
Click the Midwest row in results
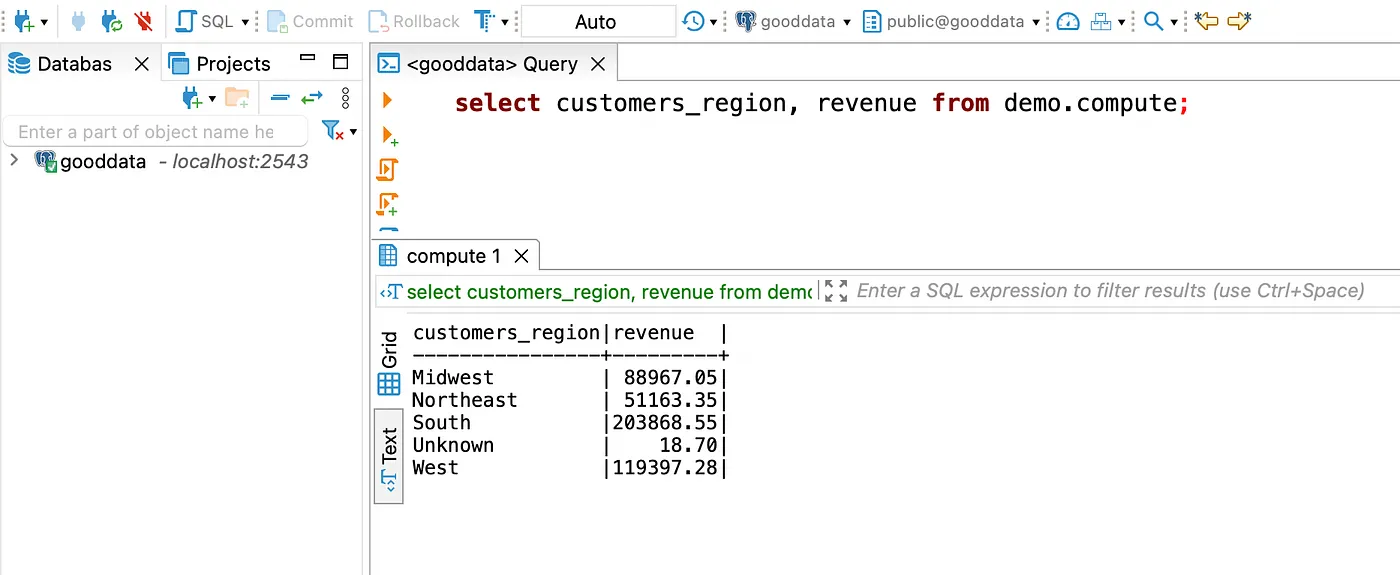coord(569,378)
